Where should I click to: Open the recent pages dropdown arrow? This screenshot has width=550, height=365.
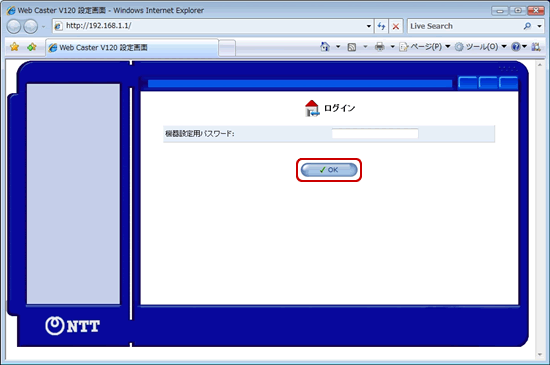43,26
